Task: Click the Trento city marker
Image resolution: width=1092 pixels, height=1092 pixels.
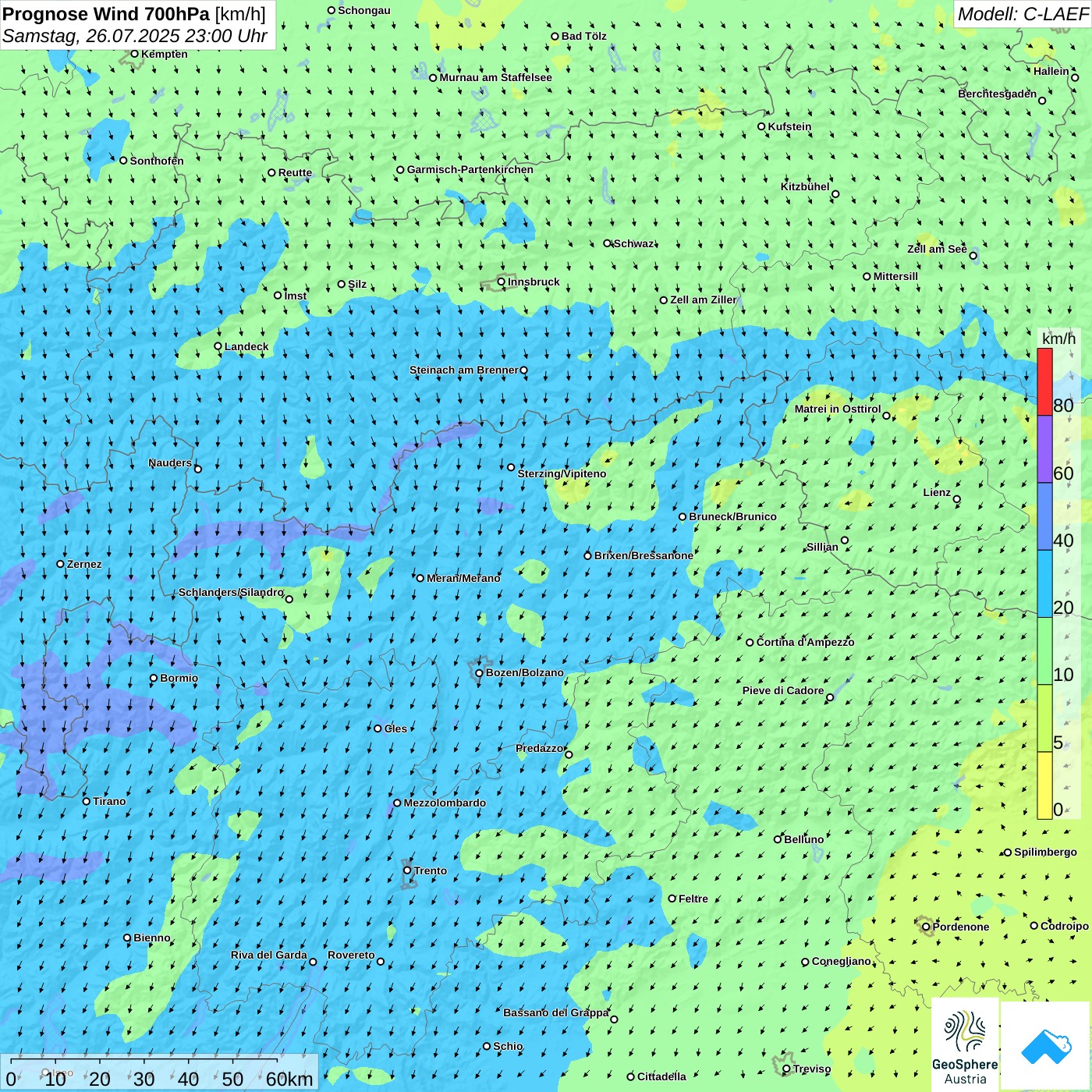Action: (x=407, y=870)
